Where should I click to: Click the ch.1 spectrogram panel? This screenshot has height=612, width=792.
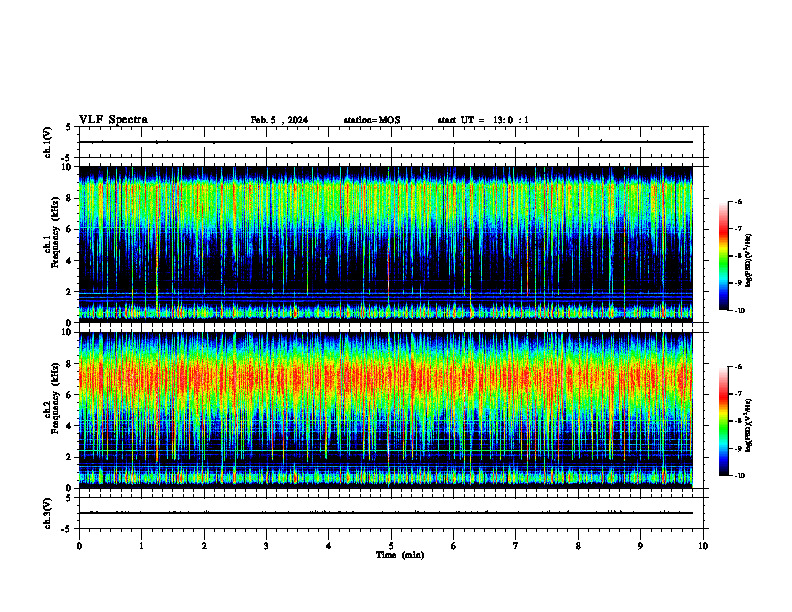click(x=386, y=244)
